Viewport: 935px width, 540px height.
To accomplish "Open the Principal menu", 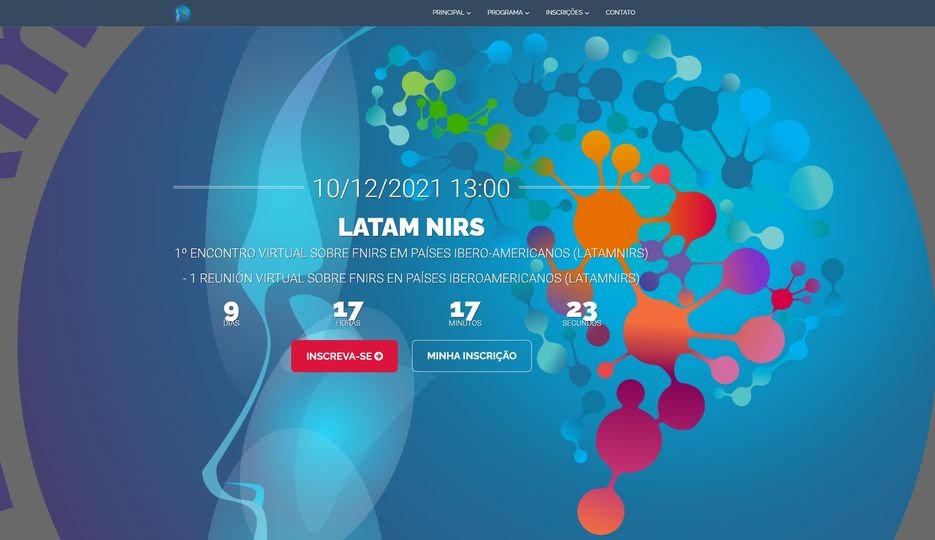I will coord(451,13).
